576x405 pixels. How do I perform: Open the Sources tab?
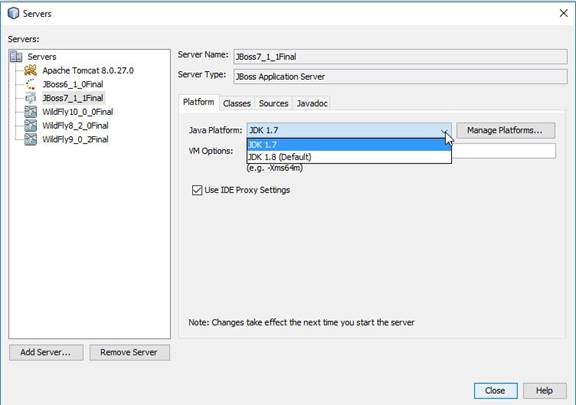coord(273,103)
